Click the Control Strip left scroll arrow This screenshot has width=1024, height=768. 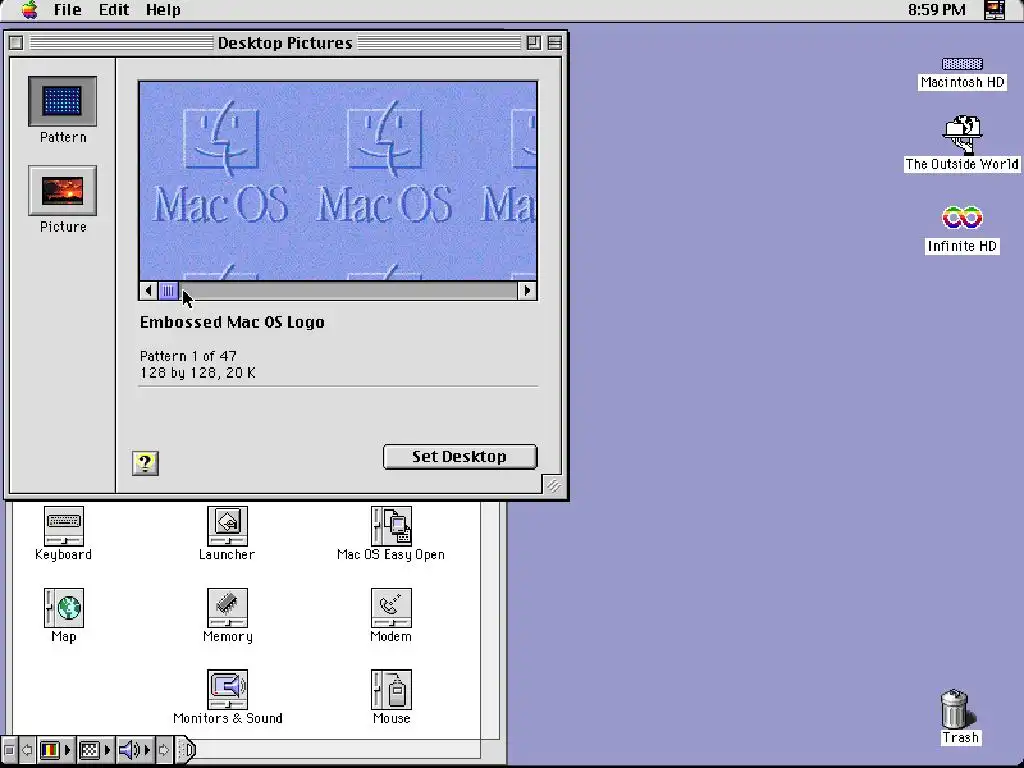(27, 750)
